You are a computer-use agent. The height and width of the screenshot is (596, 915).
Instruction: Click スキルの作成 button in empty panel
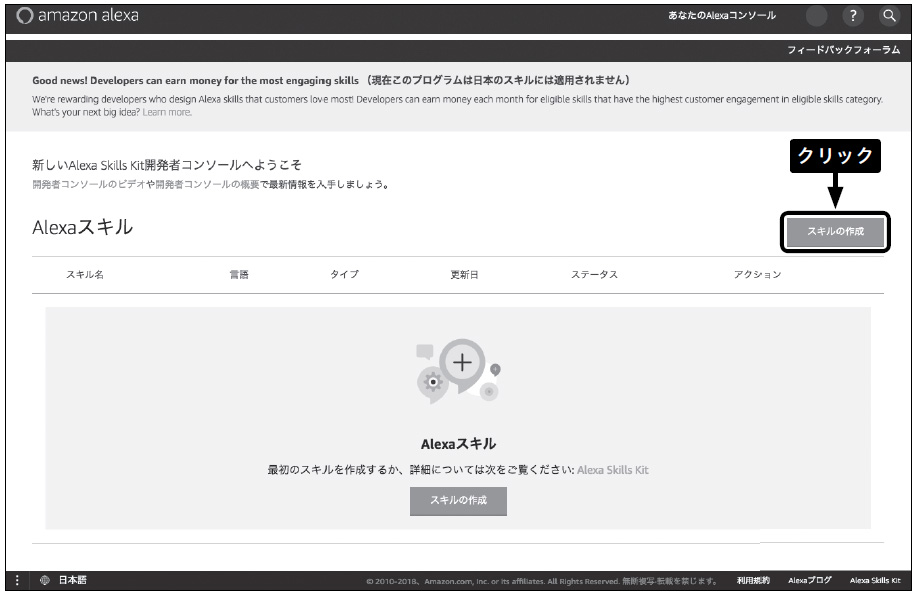tap(458, 500)
